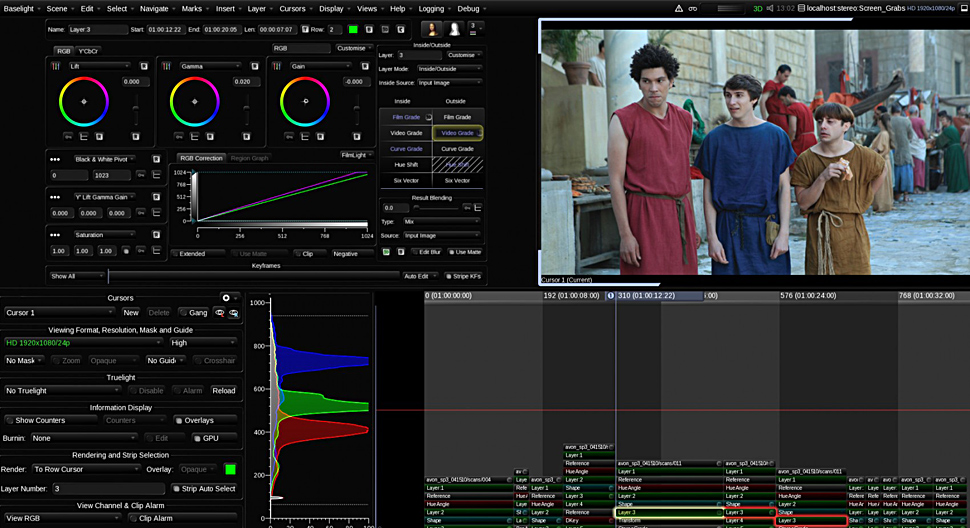The image size is (970, 528).
Task: Open the HD 1920x1080/24p viewing format dropdown
Action: [83, 343]
